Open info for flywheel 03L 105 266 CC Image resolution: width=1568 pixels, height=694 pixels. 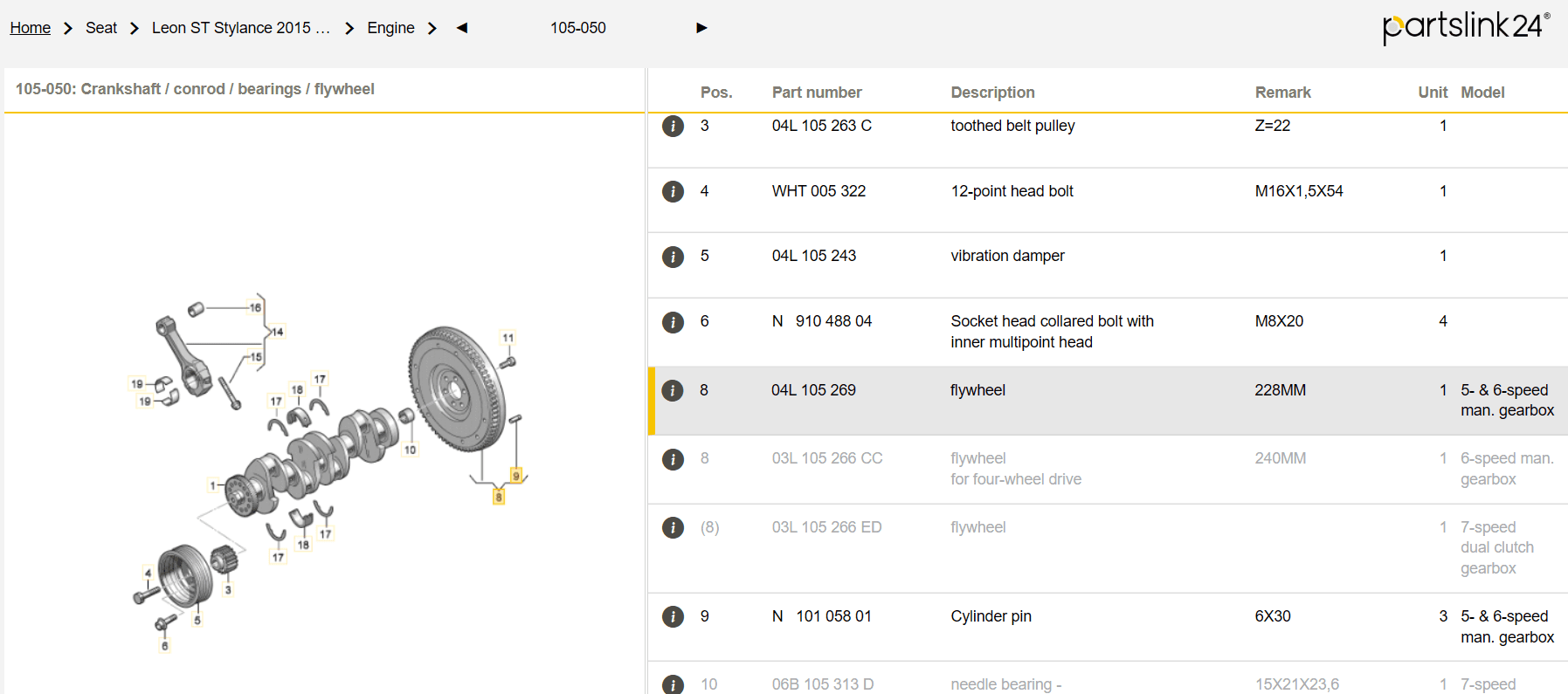click(673, 459)
